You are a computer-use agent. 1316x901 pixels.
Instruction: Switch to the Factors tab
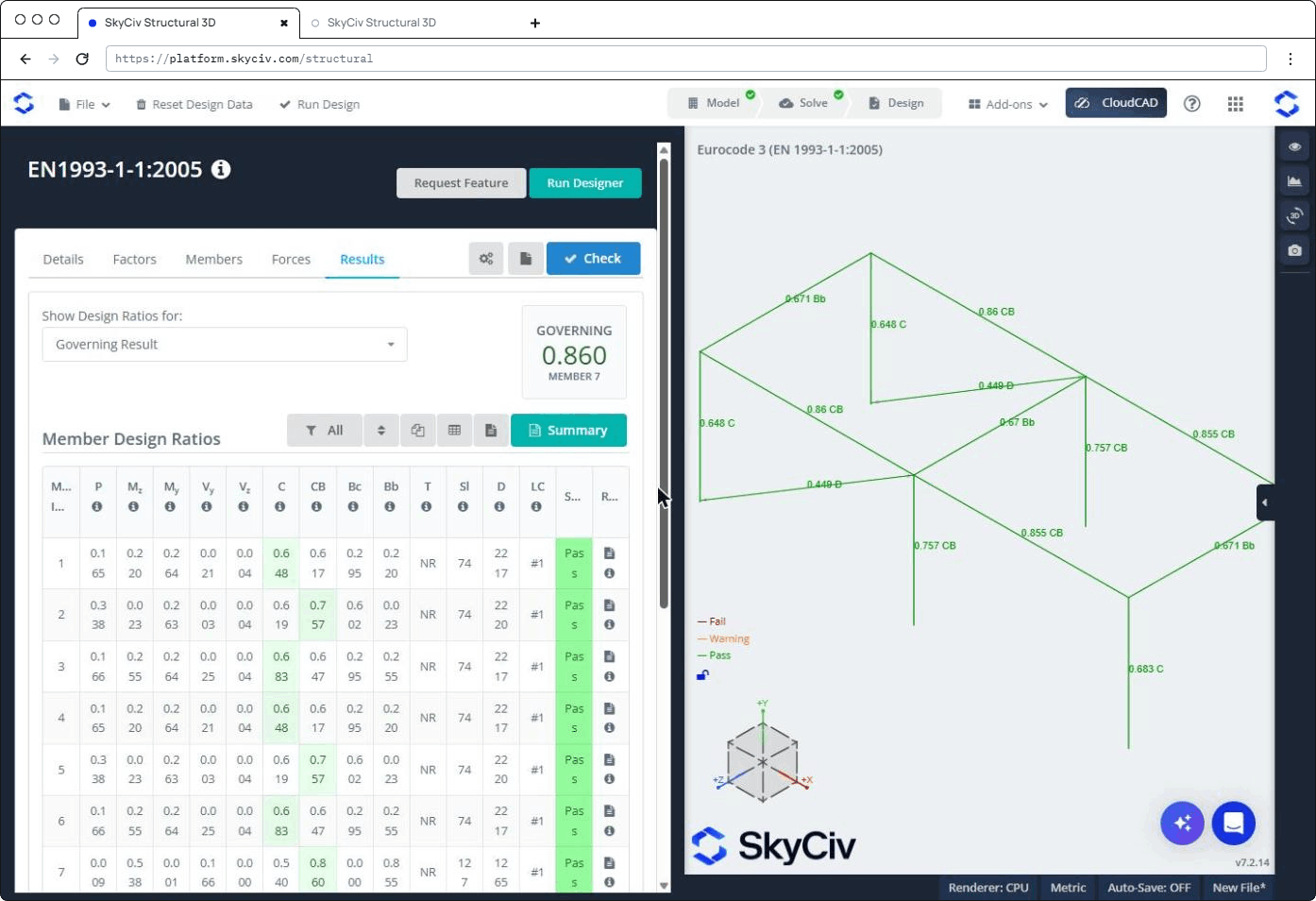click(135, 260)
